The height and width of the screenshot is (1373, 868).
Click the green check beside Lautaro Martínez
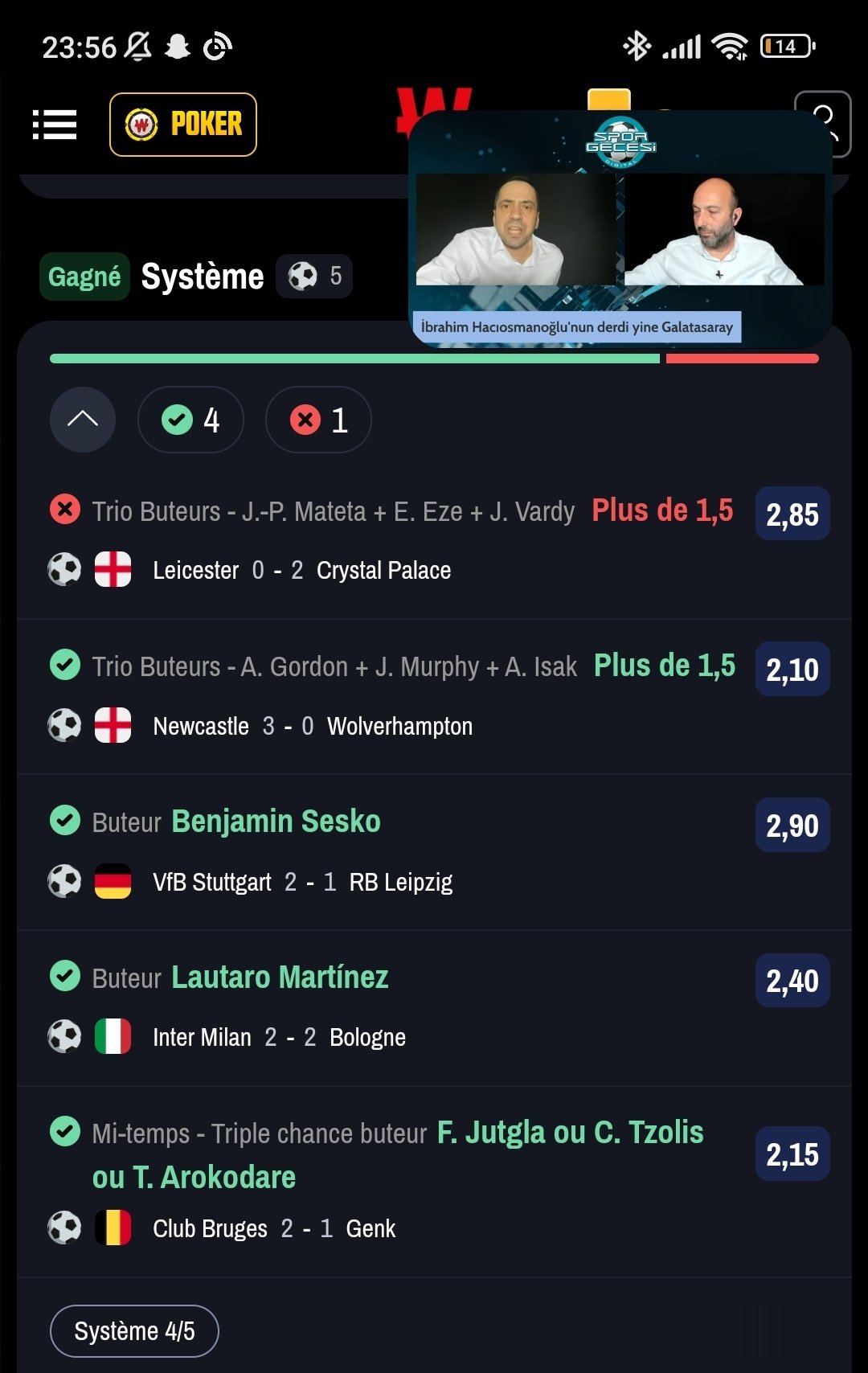(65, 976)
